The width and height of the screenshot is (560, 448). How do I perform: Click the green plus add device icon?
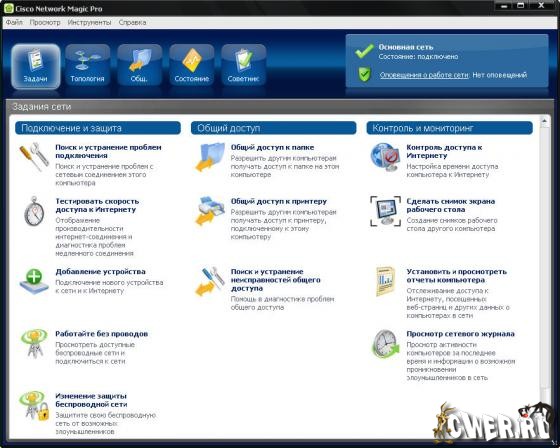pos(34,281)
